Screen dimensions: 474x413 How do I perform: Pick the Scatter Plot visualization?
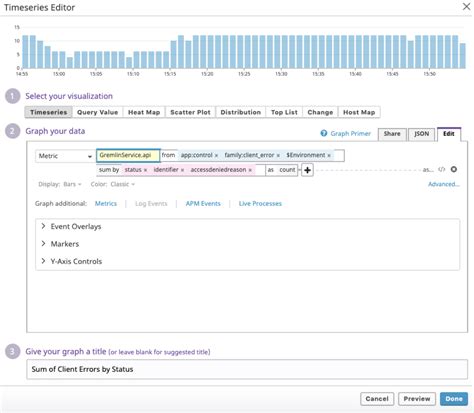pyautogui.click(x=190, y=112)
